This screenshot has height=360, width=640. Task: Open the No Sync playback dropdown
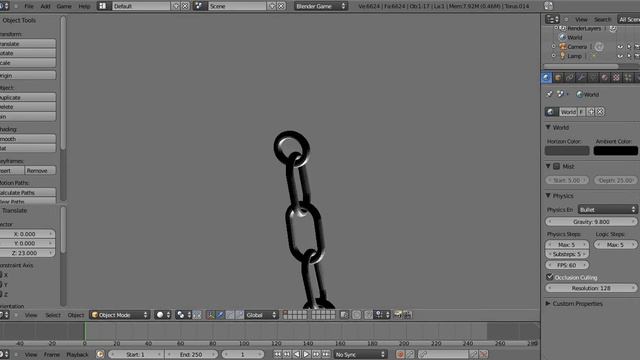point(360,354)
